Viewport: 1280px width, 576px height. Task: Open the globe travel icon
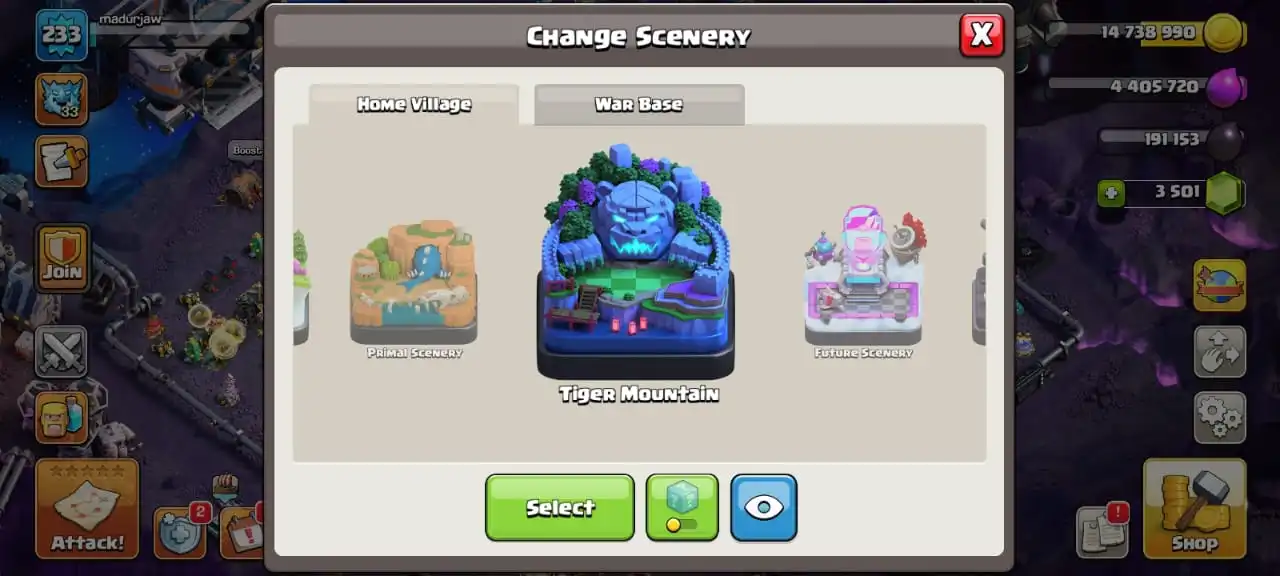point(1220,285)
